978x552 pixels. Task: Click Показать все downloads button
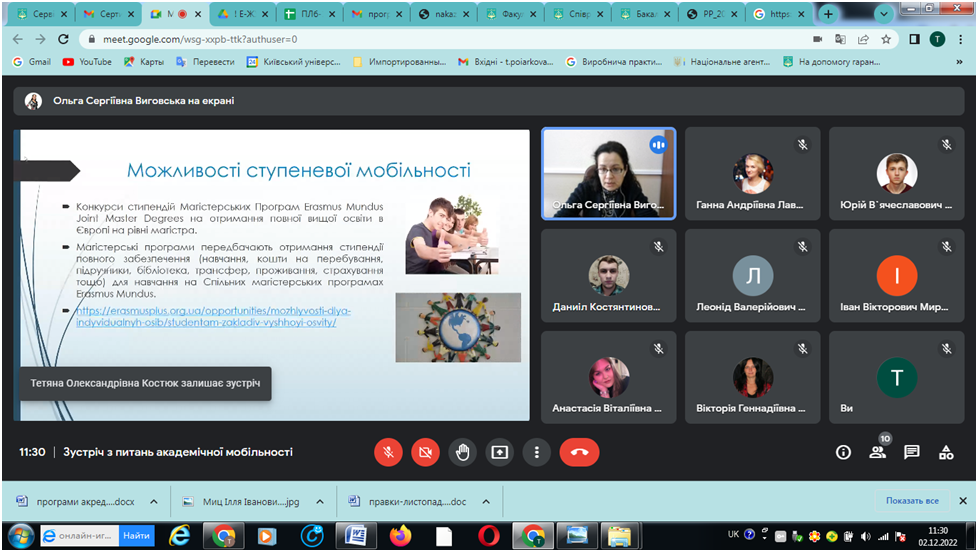tap(911, 501)
